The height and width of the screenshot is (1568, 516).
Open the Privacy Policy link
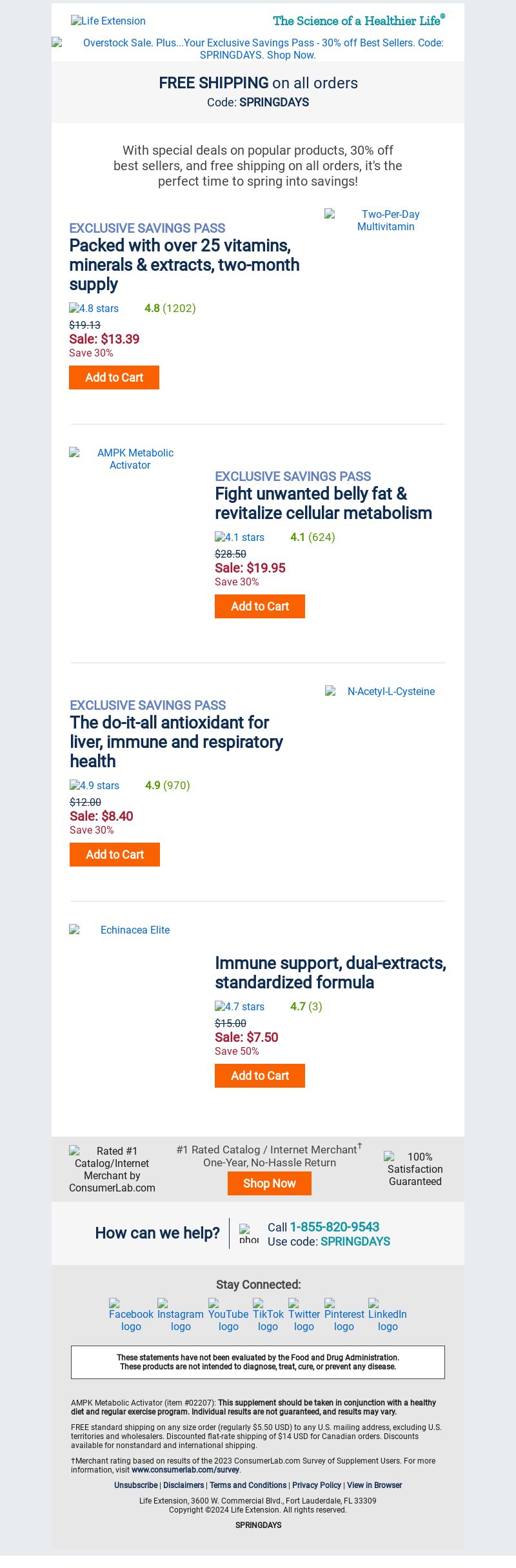tap(317, 1485)
